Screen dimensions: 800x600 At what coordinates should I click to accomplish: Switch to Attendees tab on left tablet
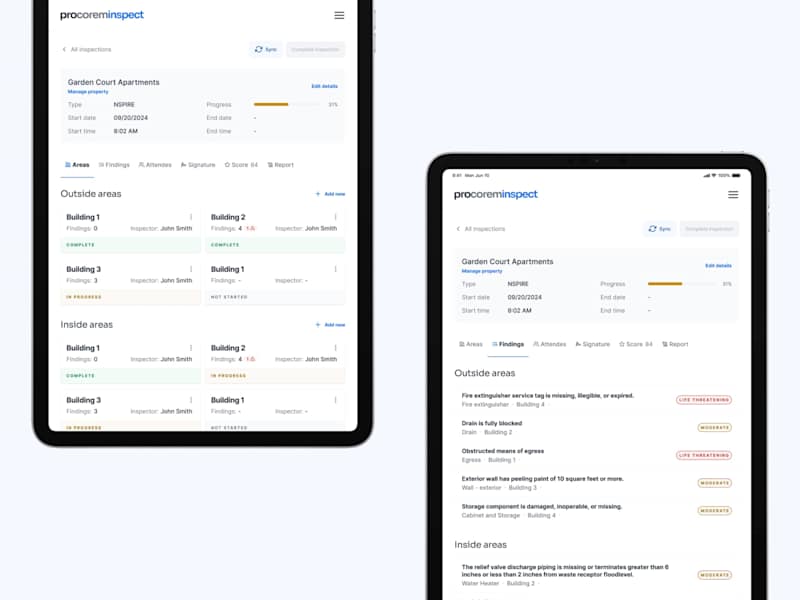point(155,165)
